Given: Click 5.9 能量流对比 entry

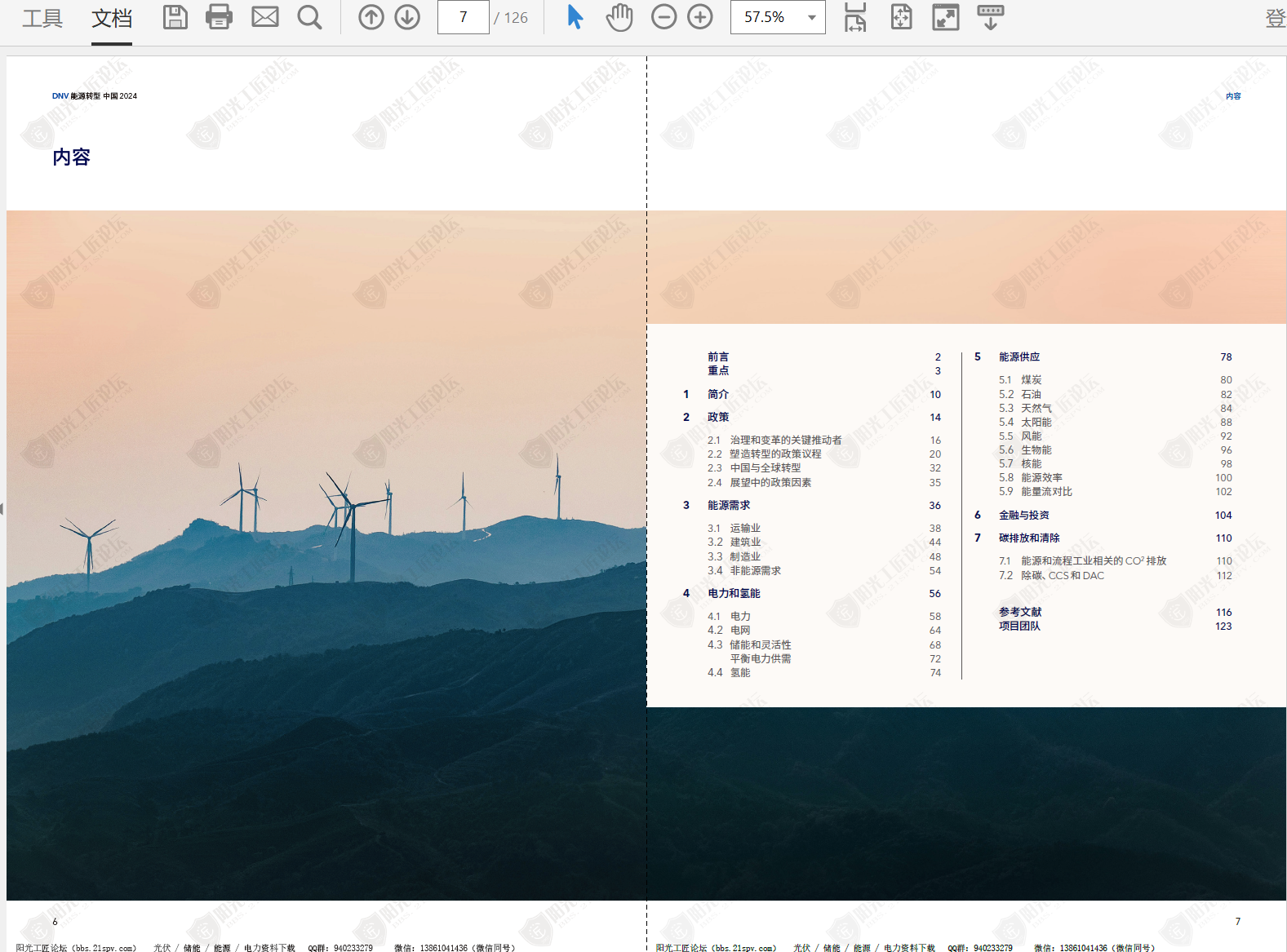Looking at the screenshot, I should coord(1036,491).
